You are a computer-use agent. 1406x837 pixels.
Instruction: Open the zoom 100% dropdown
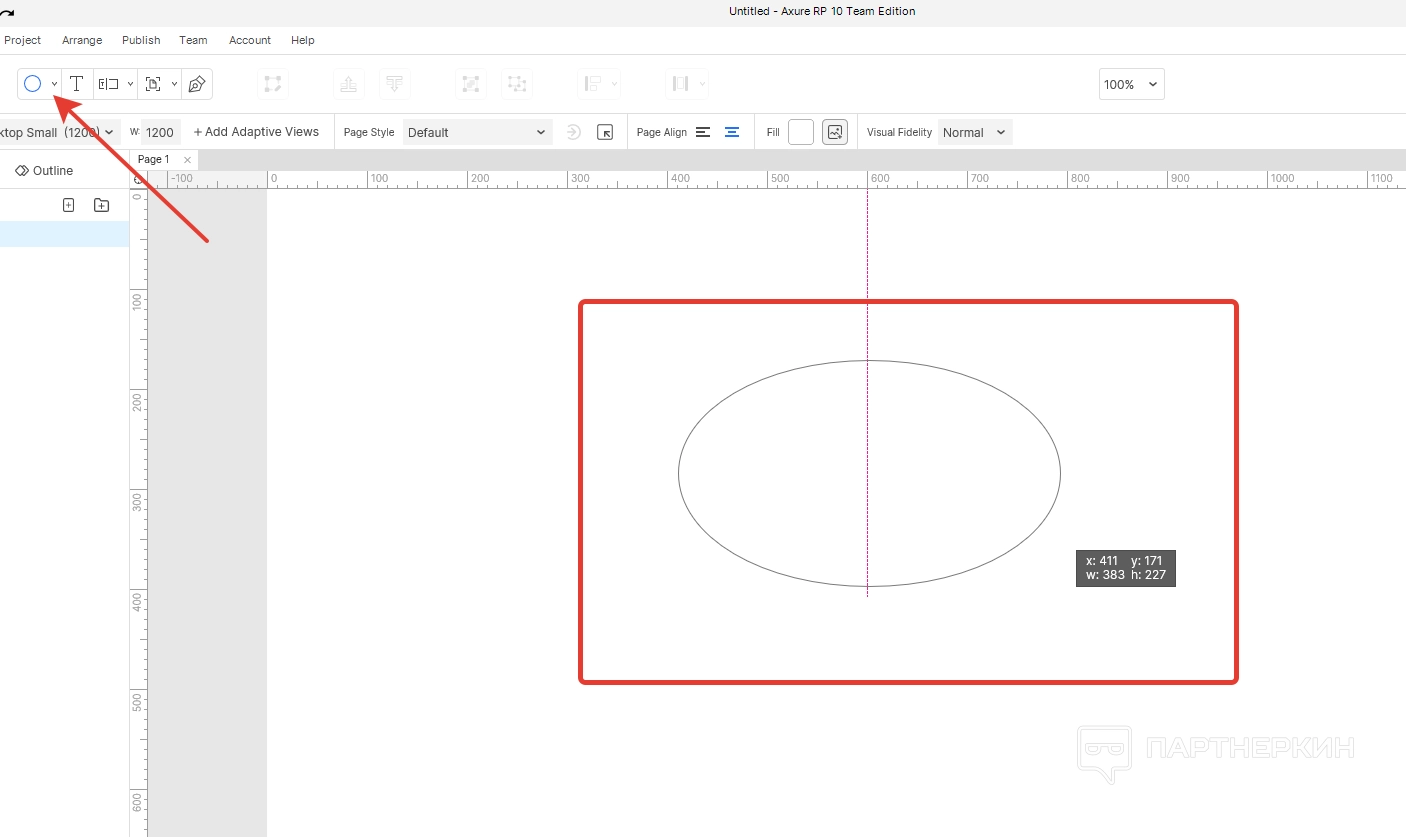(1131, 85)
